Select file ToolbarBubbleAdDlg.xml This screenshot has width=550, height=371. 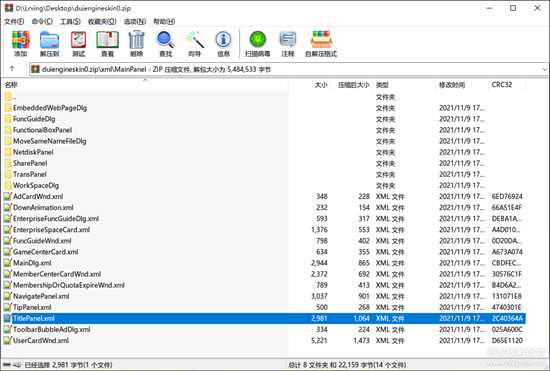point(264,330)
